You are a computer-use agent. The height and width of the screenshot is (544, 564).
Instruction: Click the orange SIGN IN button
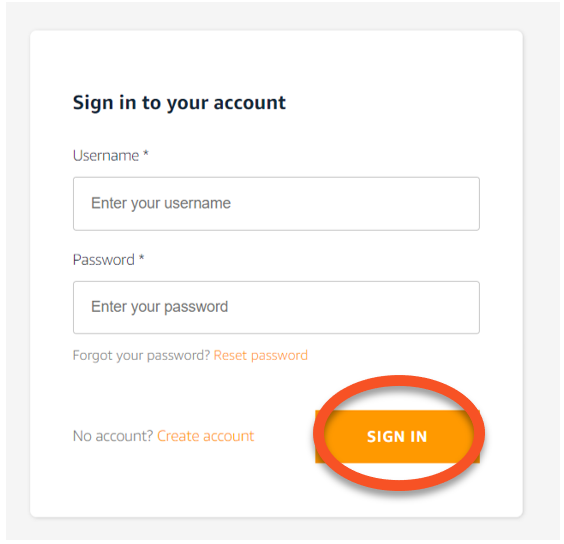pos(397,436)
